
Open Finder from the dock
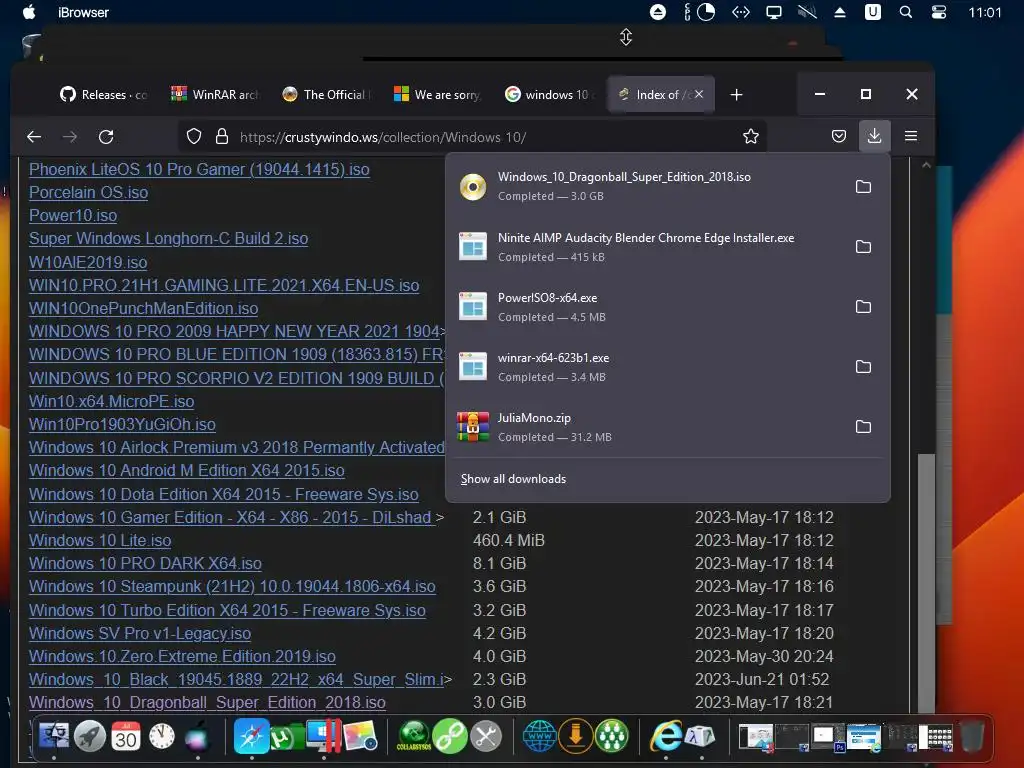pyautogui.click(x=54, y=737)
